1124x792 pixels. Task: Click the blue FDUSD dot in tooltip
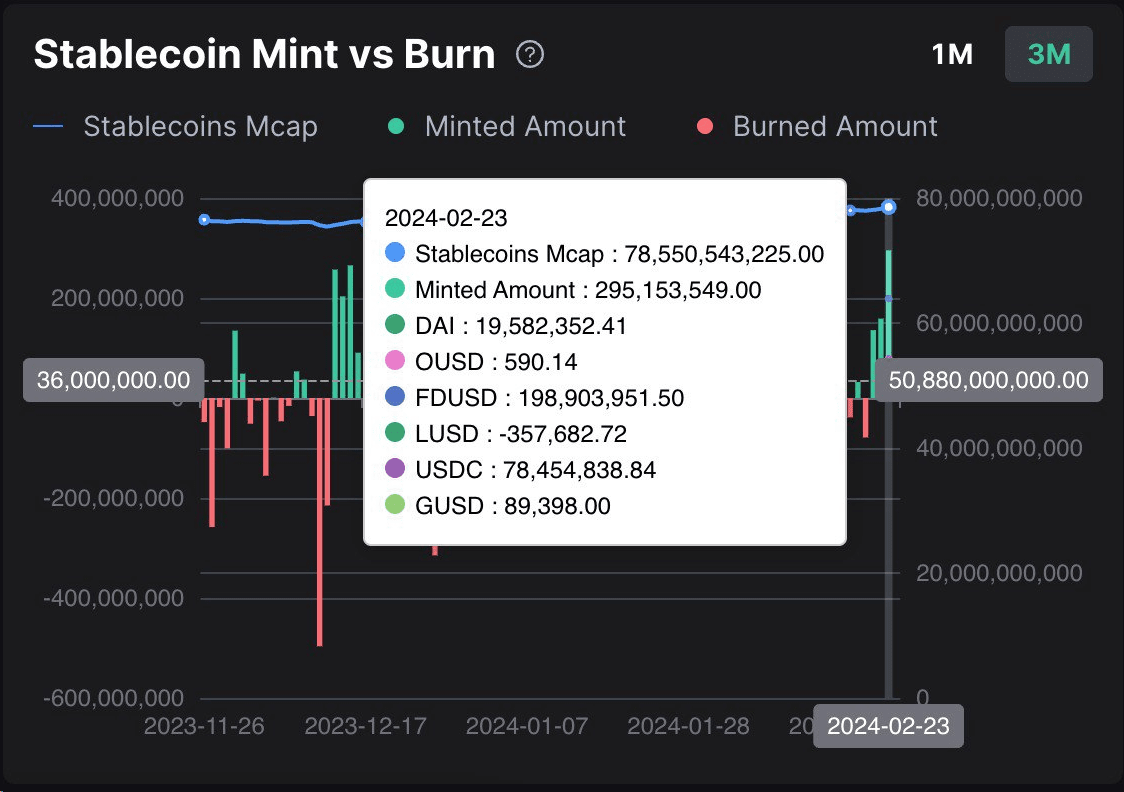396,397
